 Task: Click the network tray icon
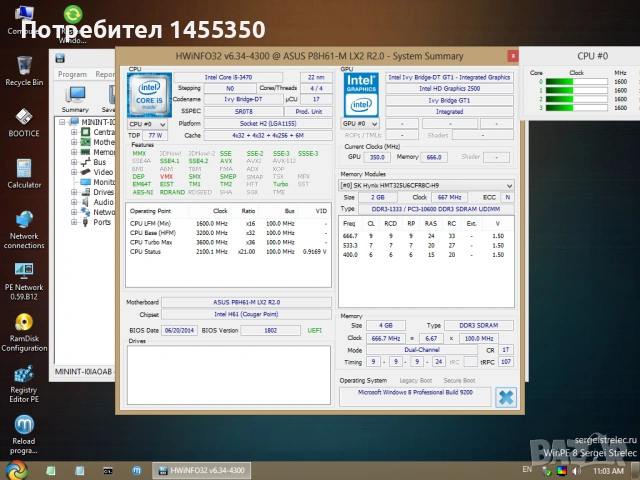click(x=547, y=471)
